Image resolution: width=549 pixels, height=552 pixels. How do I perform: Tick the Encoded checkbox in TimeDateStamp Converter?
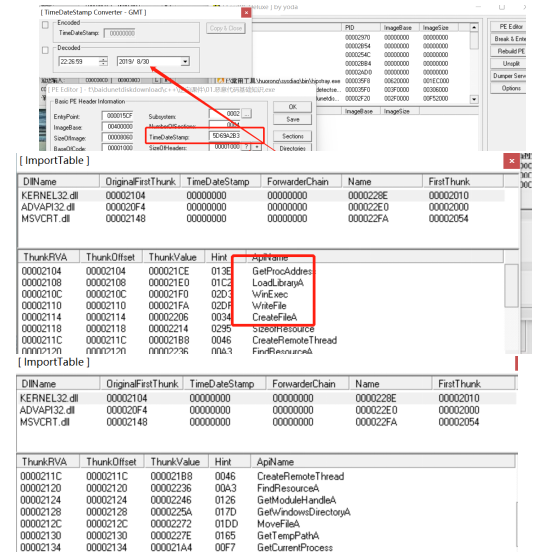45,25
